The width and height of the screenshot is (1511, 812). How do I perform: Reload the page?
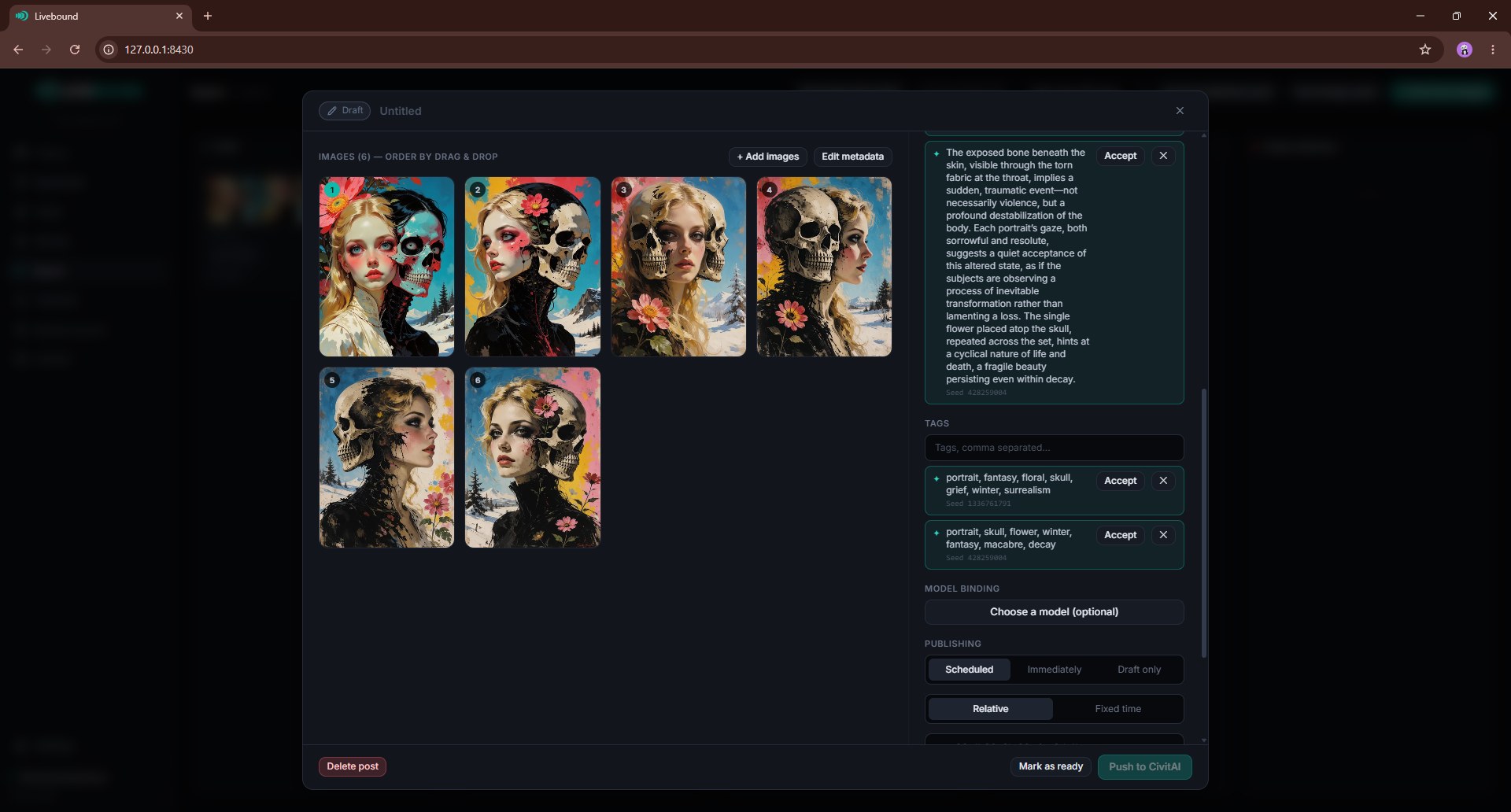(x=75, y=50)
